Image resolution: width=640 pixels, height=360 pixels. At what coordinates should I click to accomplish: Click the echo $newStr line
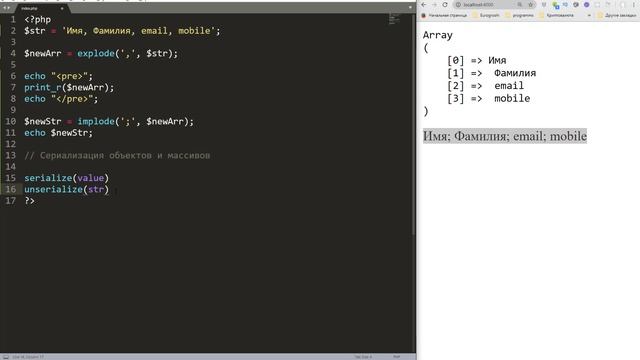click(58, 133)
